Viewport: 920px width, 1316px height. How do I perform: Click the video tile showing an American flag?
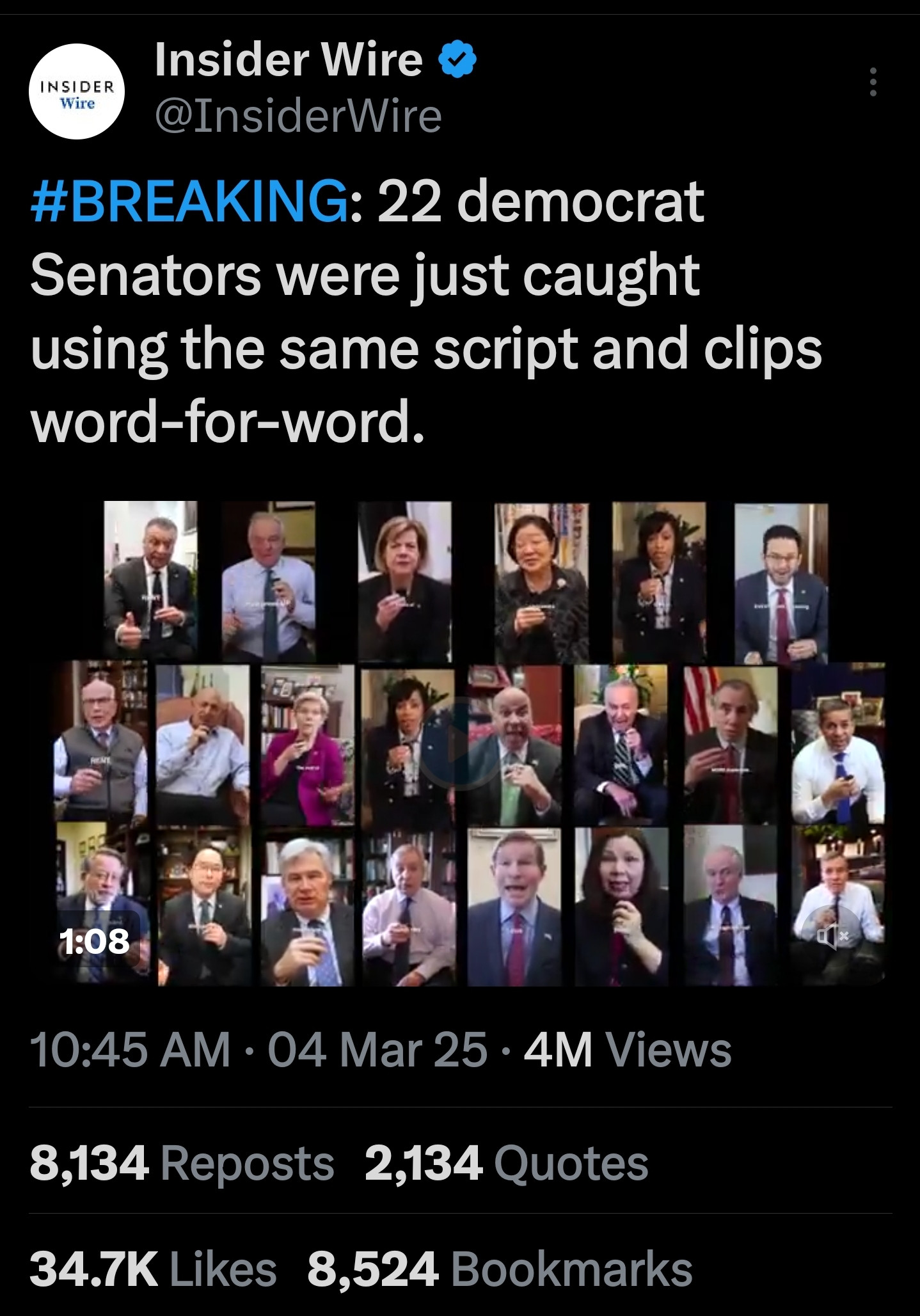pos(731,745)
